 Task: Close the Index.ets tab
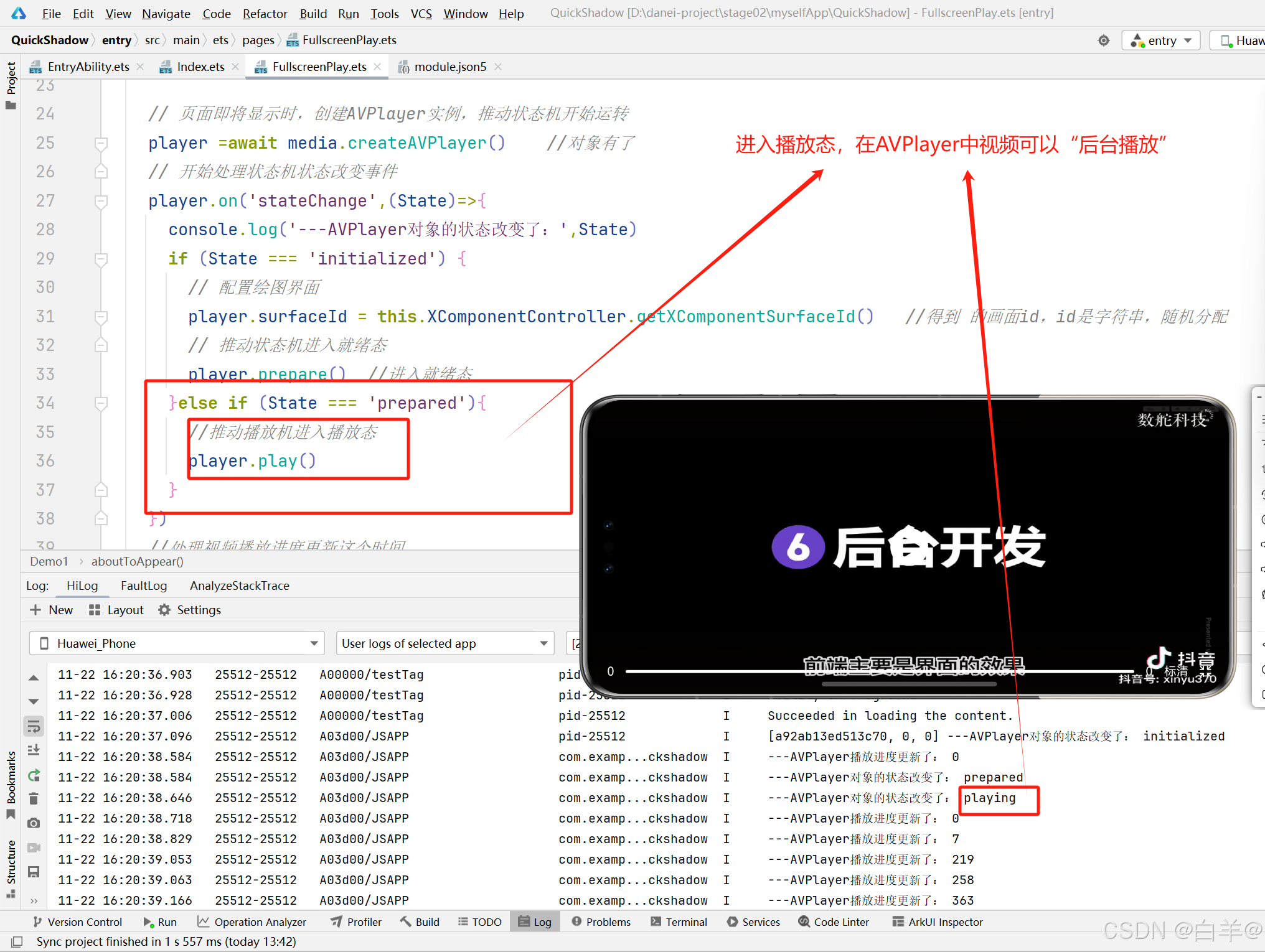click(235, 67)
